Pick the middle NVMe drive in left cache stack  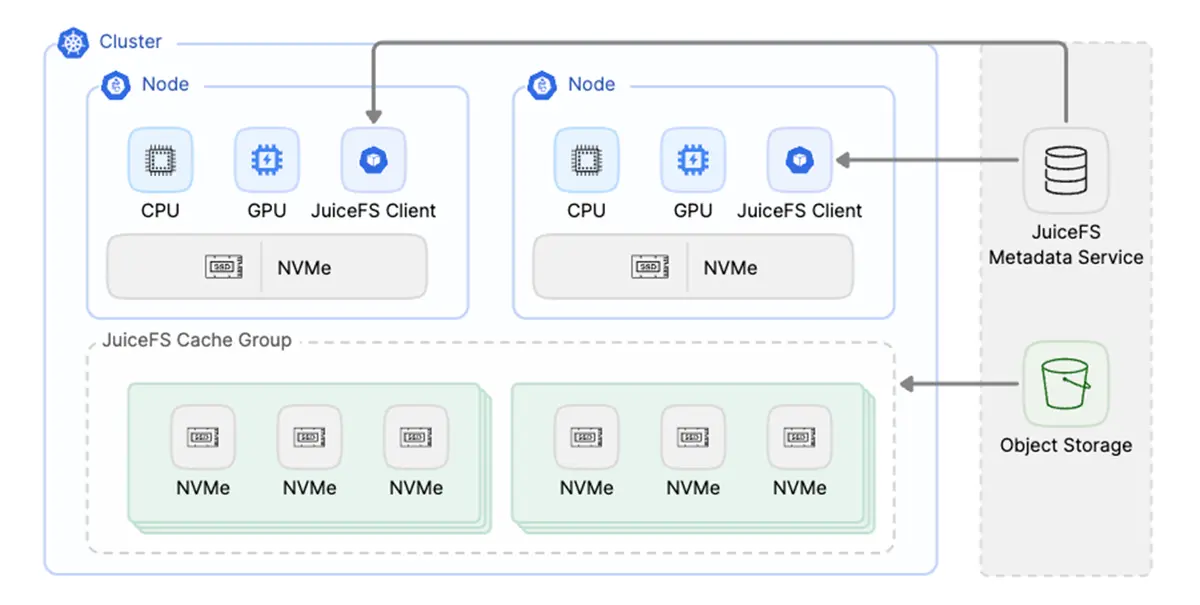309,437
